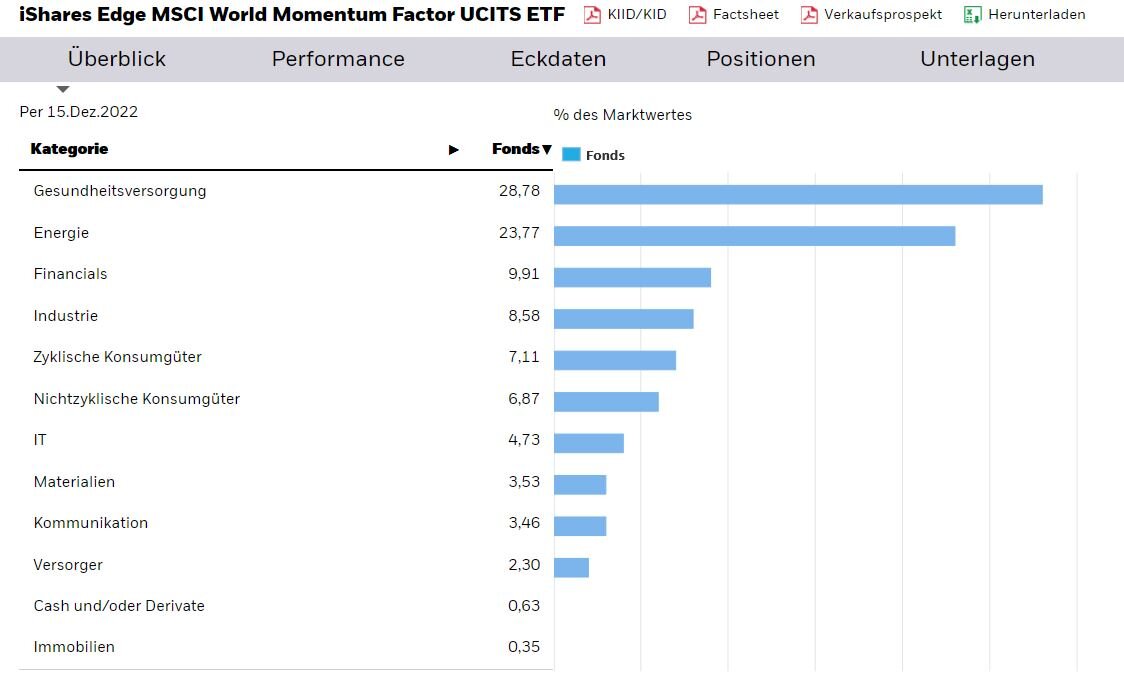The image size is (1124, 690).
Task: Click the blue Fonds legend swatch
Action: tap(571, 155)
